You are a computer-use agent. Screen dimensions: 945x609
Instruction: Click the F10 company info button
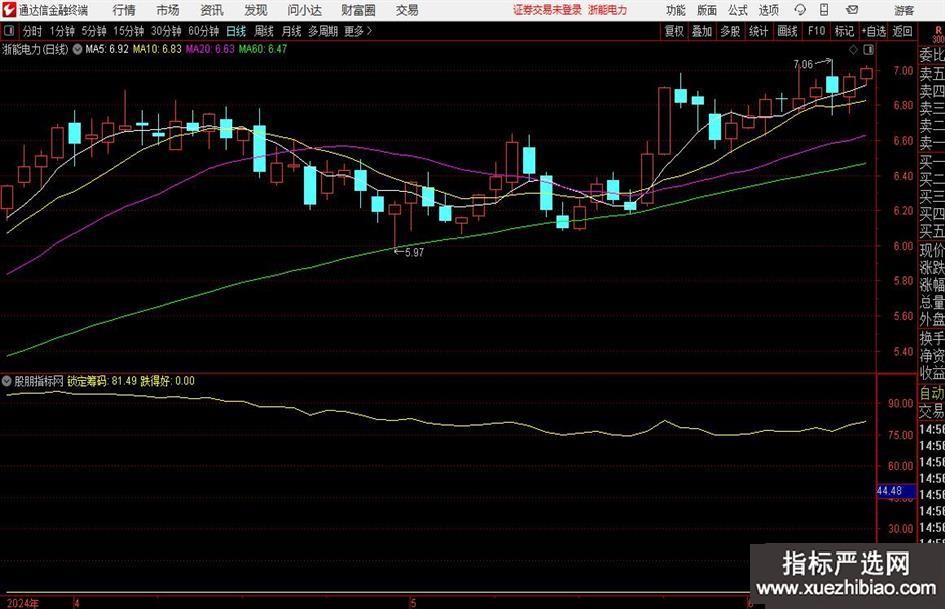coord(817,31)
